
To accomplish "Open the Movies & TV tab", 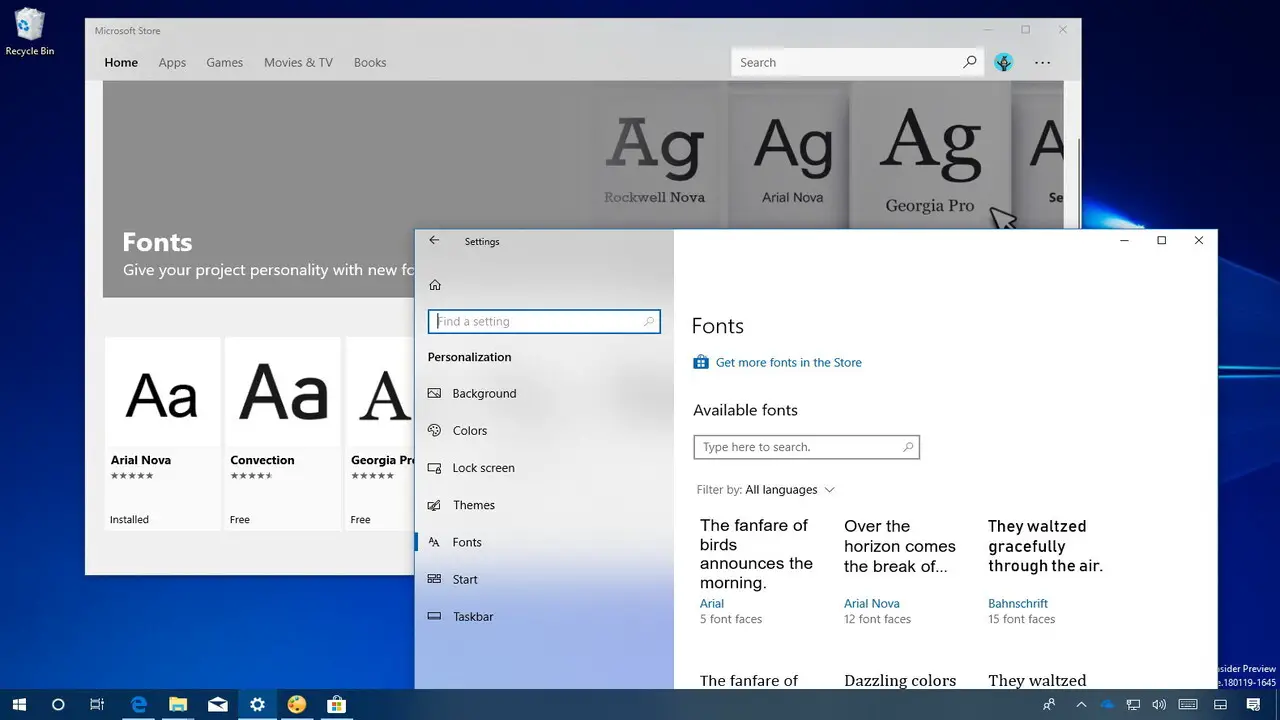I will (298, 62).
